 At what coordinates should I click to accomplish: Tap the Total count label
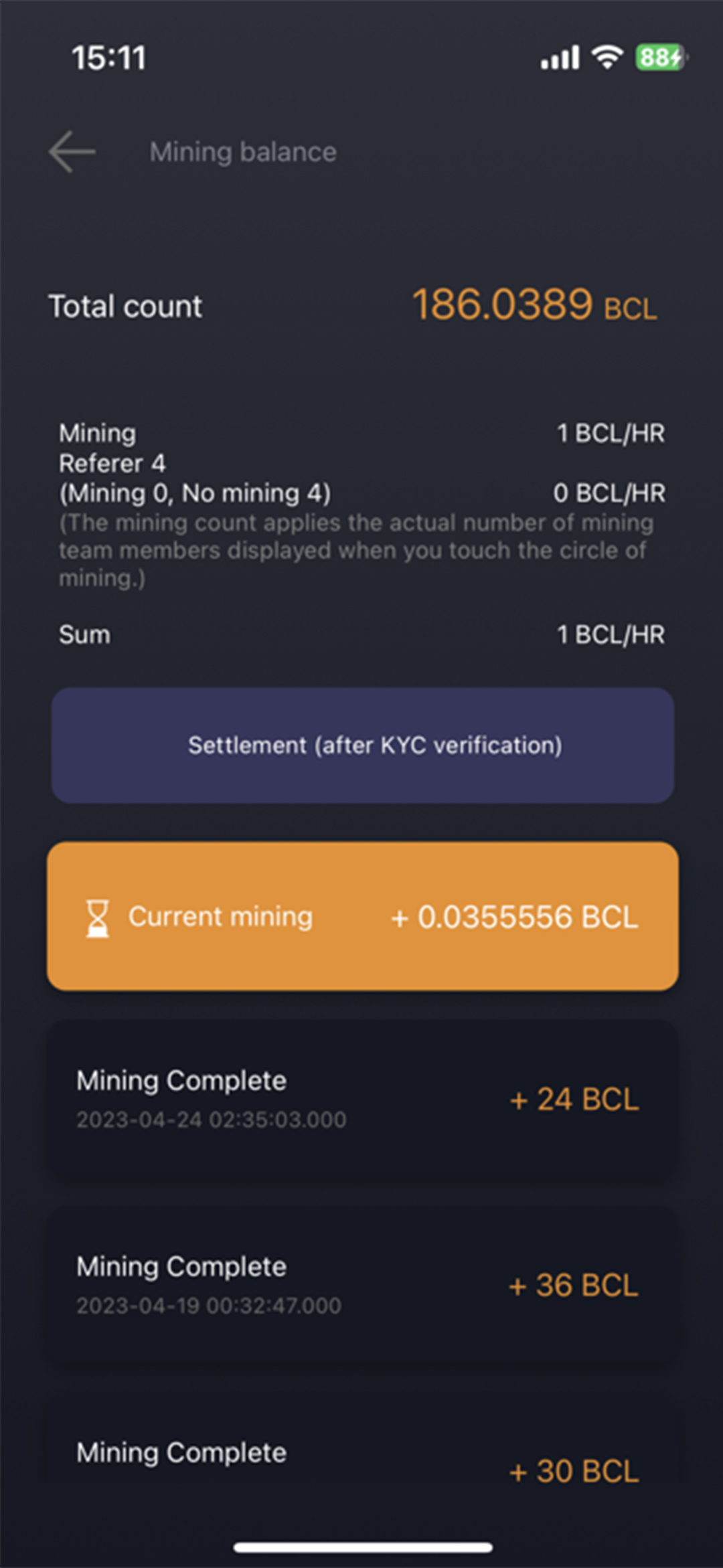(x=125, y=307)
